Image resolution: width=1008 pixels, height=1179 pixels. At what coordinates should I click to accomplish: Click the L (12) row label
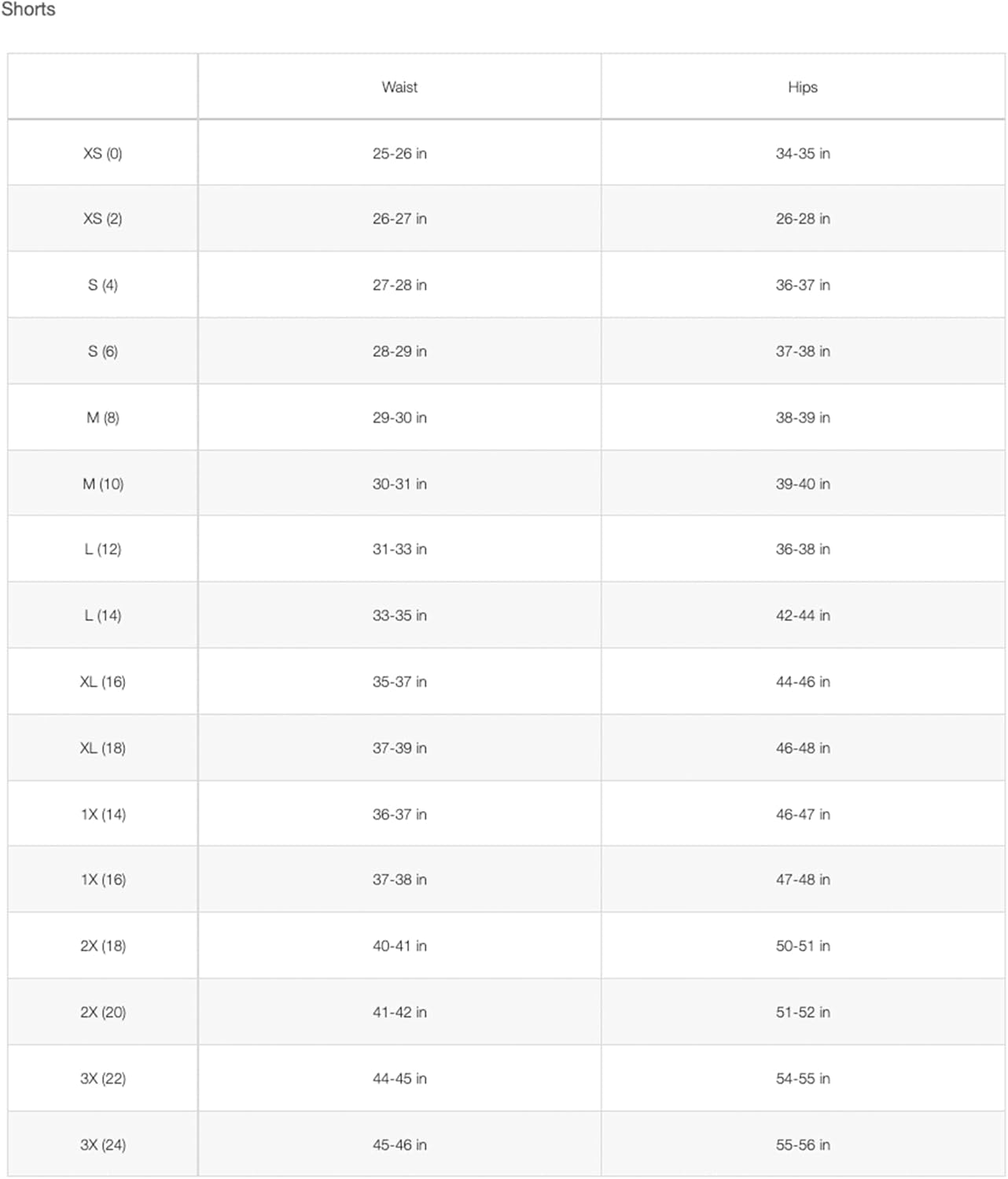(x=103, y=549)
